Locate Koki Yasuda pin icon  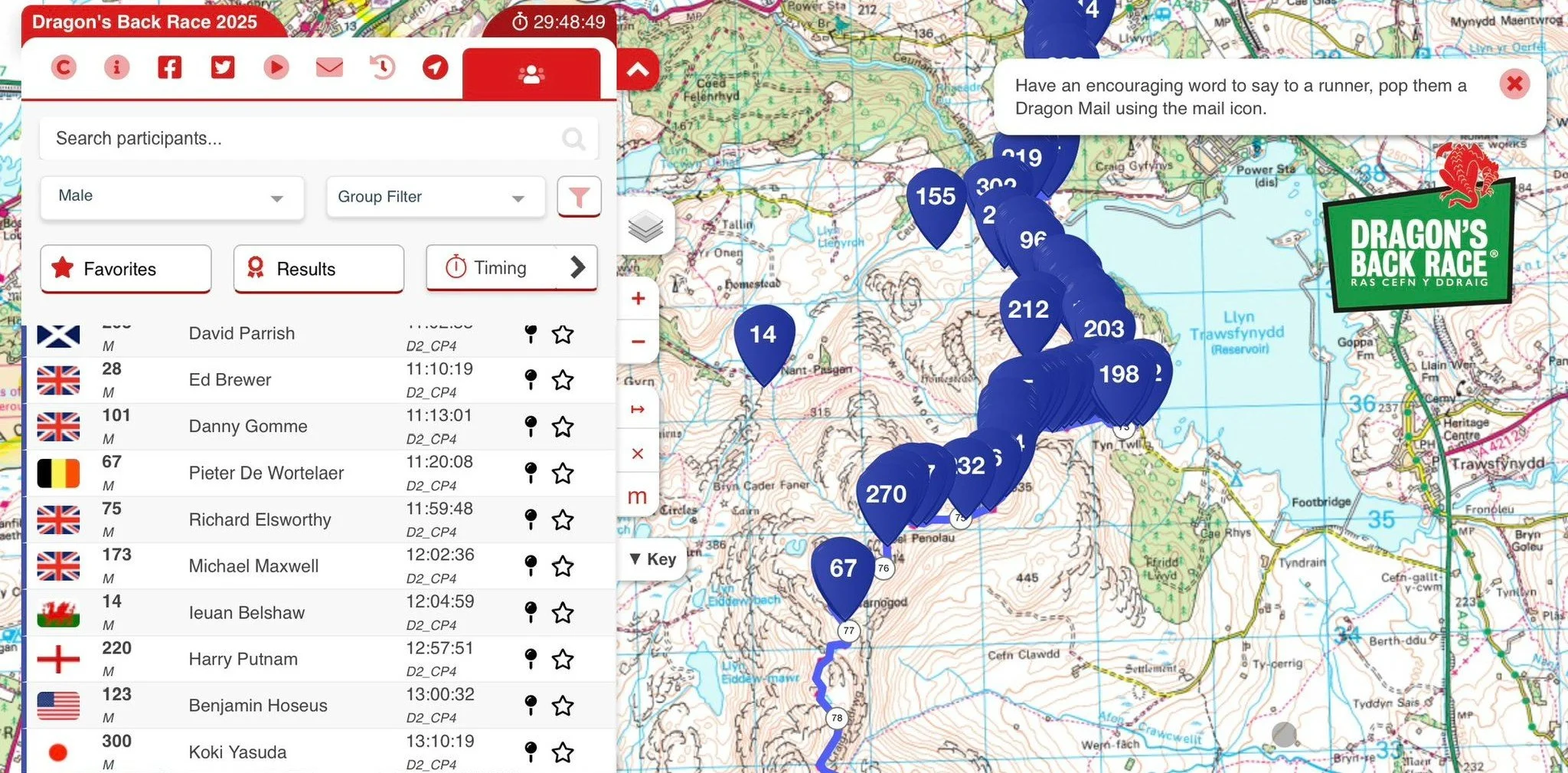pos(531,752)
